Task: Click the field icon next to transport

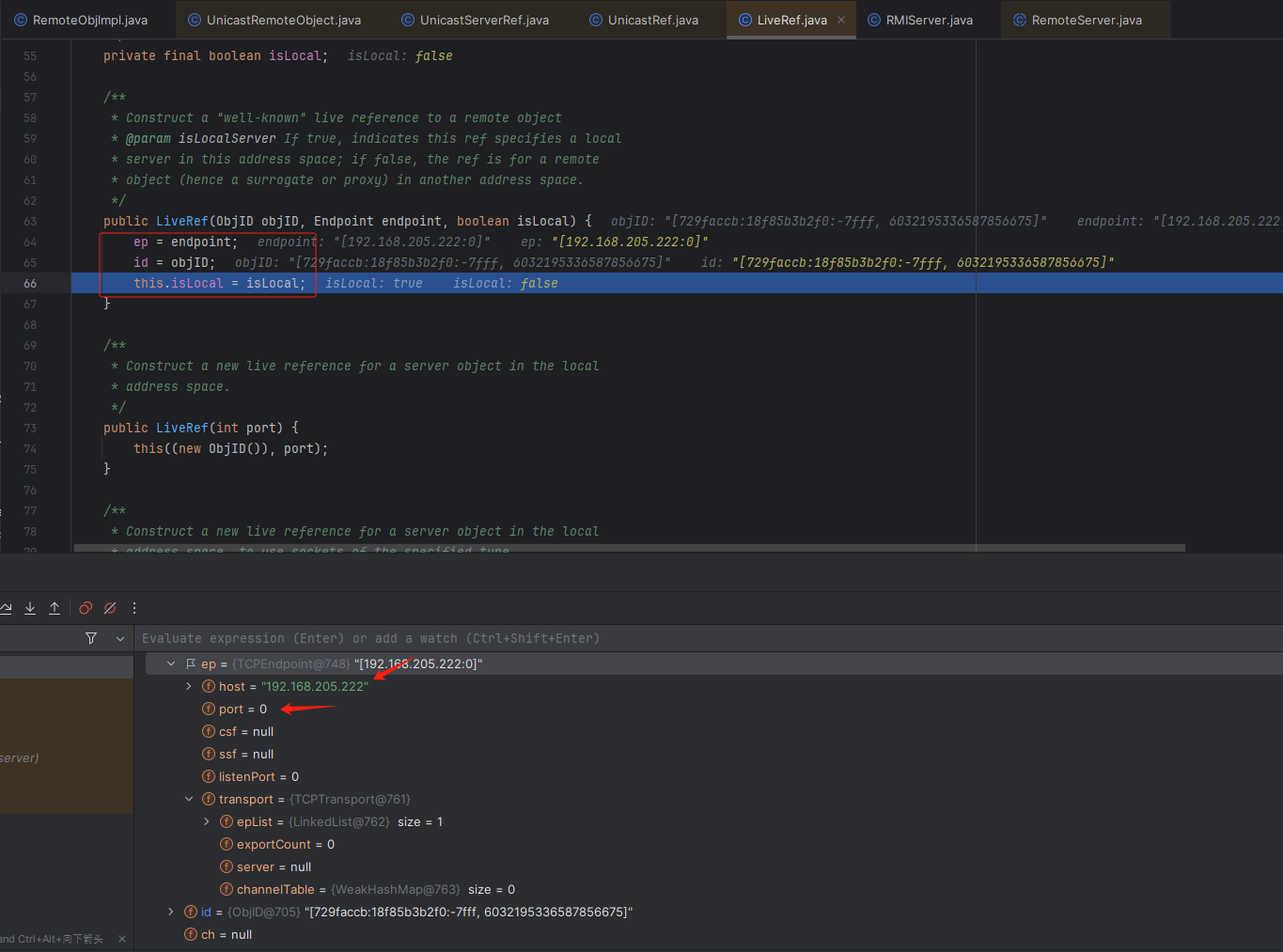Action: 209,799
